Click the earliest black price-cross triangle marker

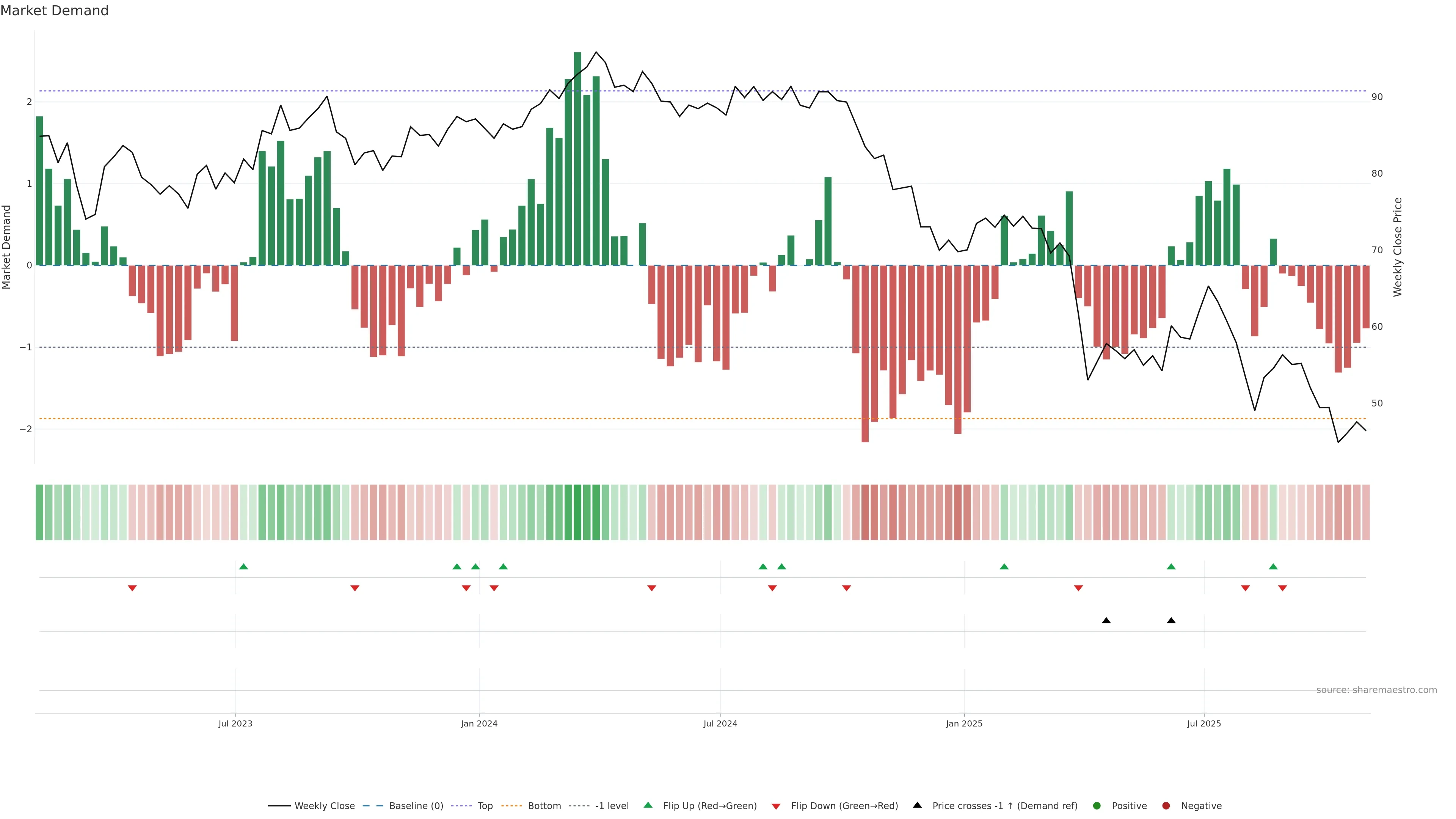[1106, 621]
